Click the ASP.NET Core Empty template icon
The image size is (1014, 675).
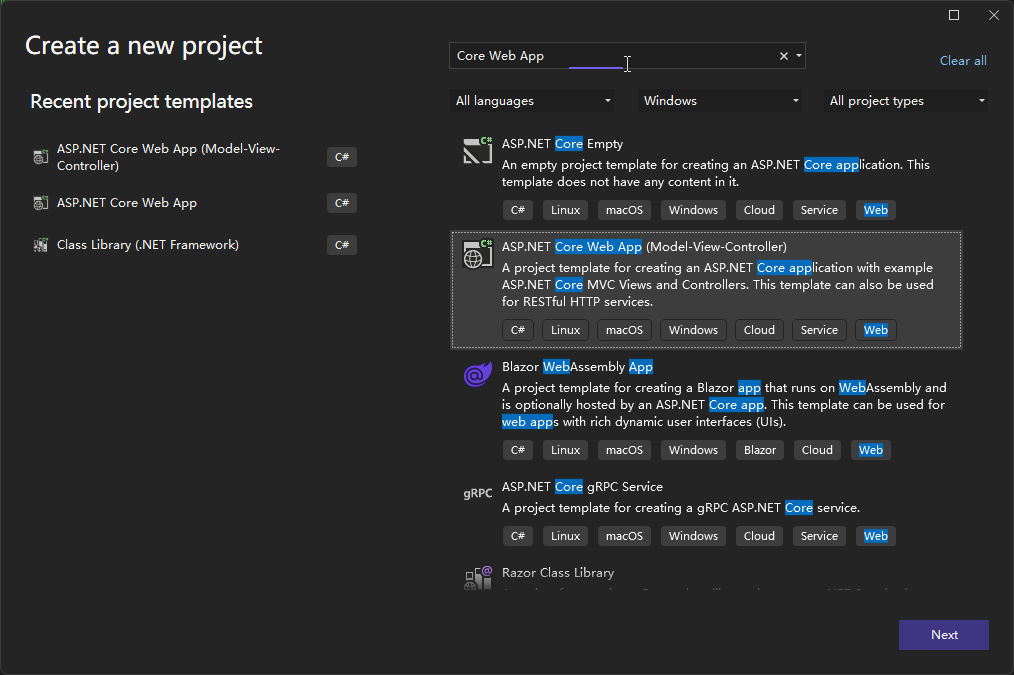478,150
